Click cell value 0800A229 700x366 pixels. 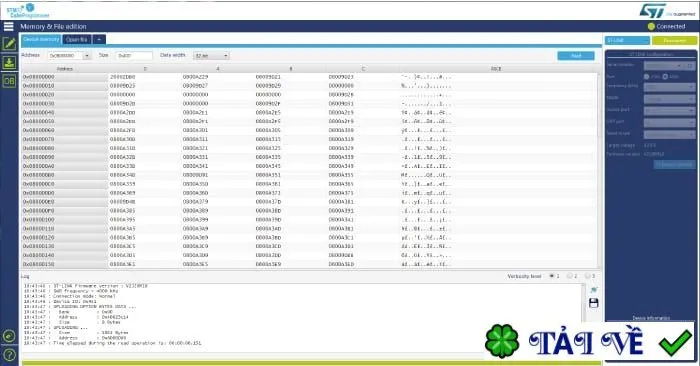click(195, 77)
